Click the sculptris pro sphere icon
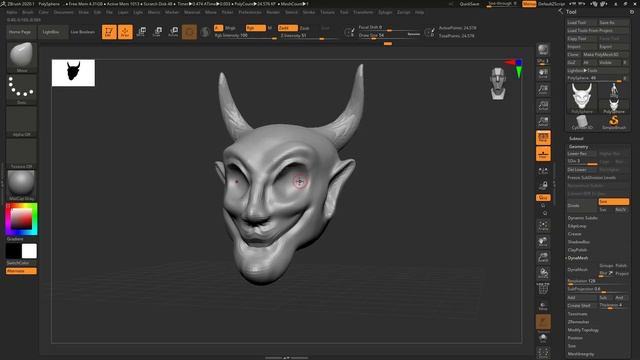This screenshot has width=640, height=360. [x=205, y=32]
